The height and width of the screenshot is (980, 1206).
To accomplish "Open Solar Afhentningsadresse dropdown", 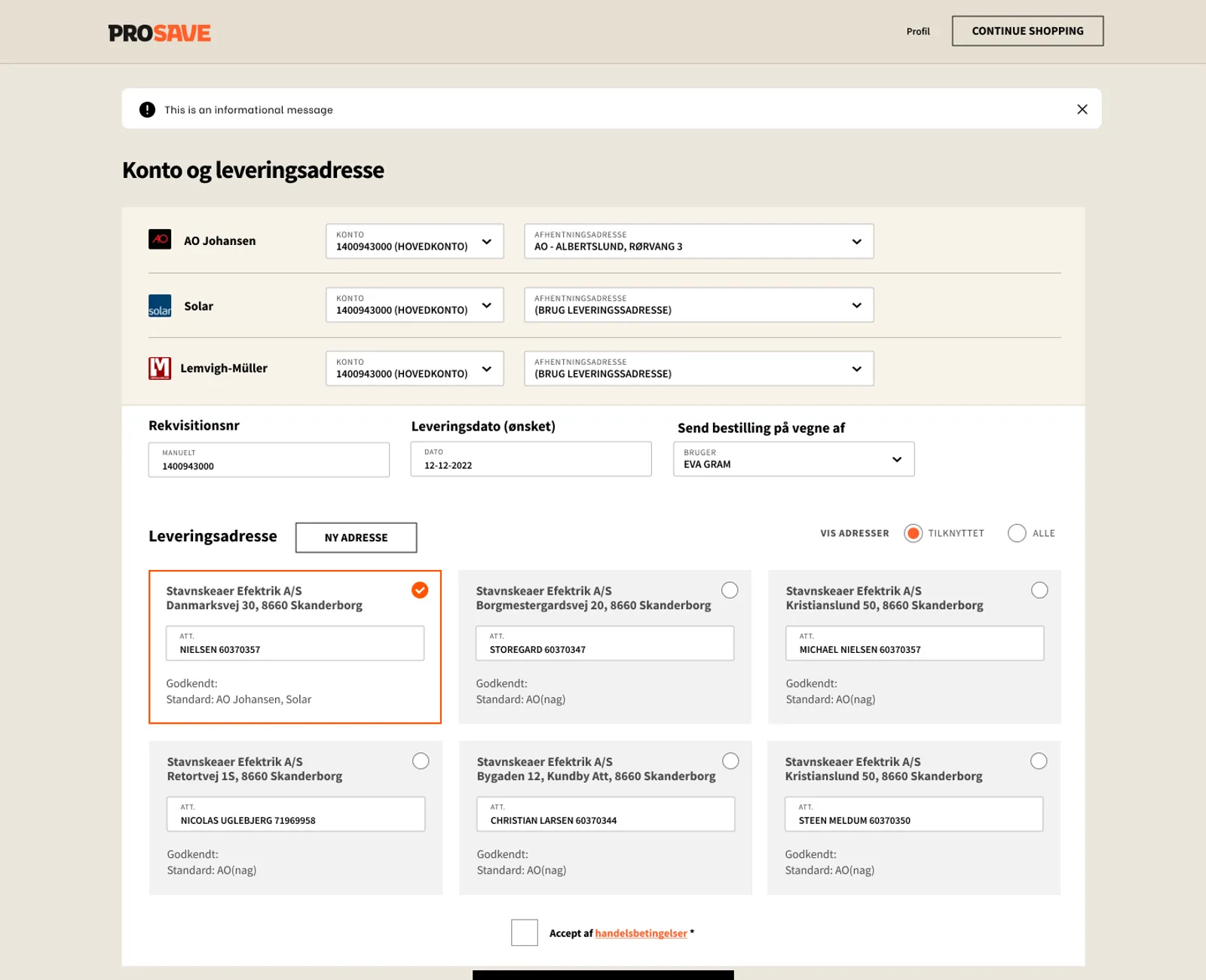I will click(x=699, y=305).
